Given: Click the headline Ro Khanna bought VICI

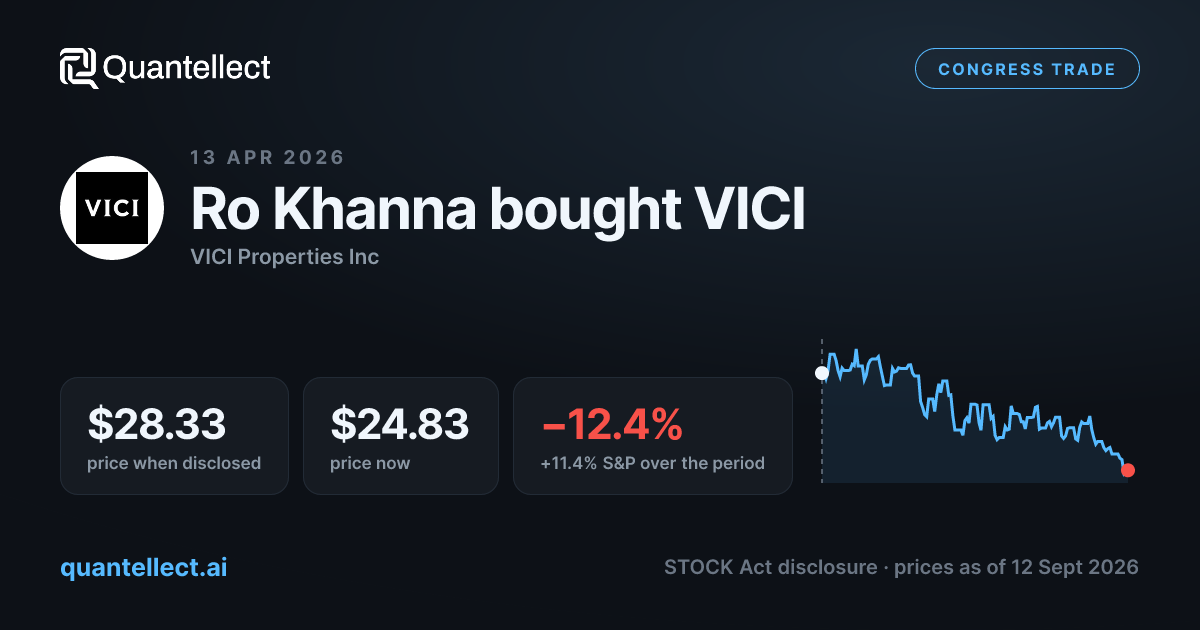Looking at the screenshot, I should (x=498, y=210).
